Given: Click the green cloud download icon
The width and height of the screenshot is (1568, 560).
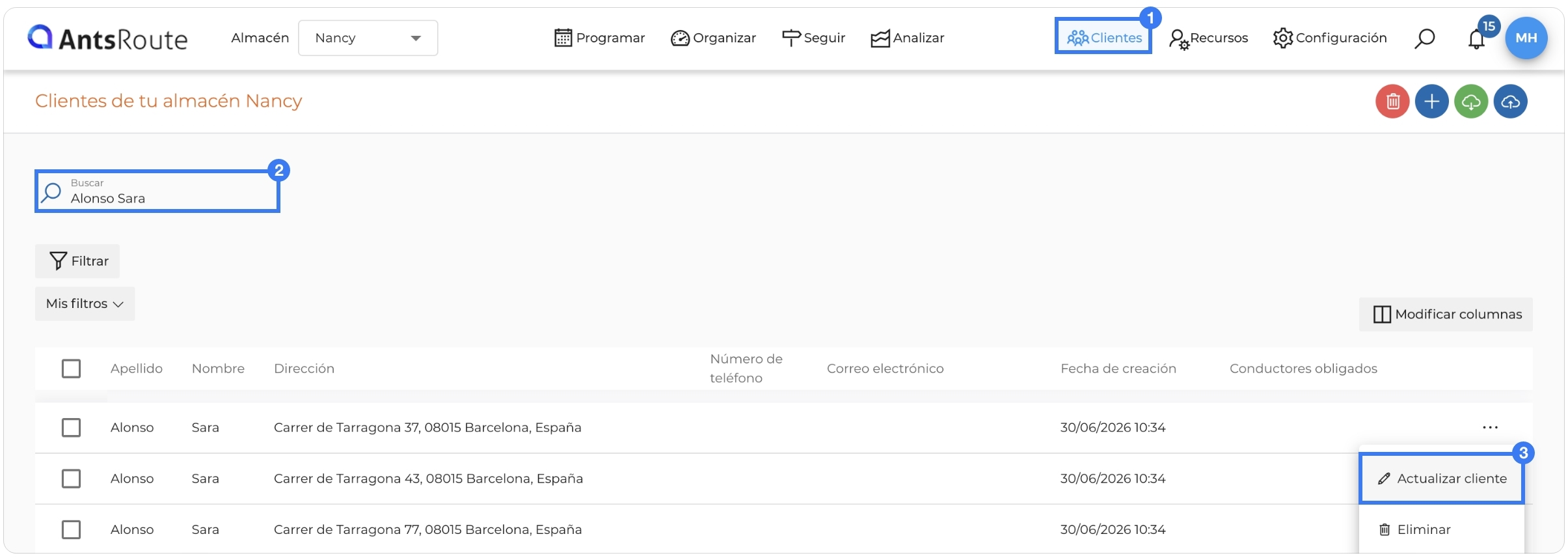Looking at the screenshot, I should (x=1471, y=102).
